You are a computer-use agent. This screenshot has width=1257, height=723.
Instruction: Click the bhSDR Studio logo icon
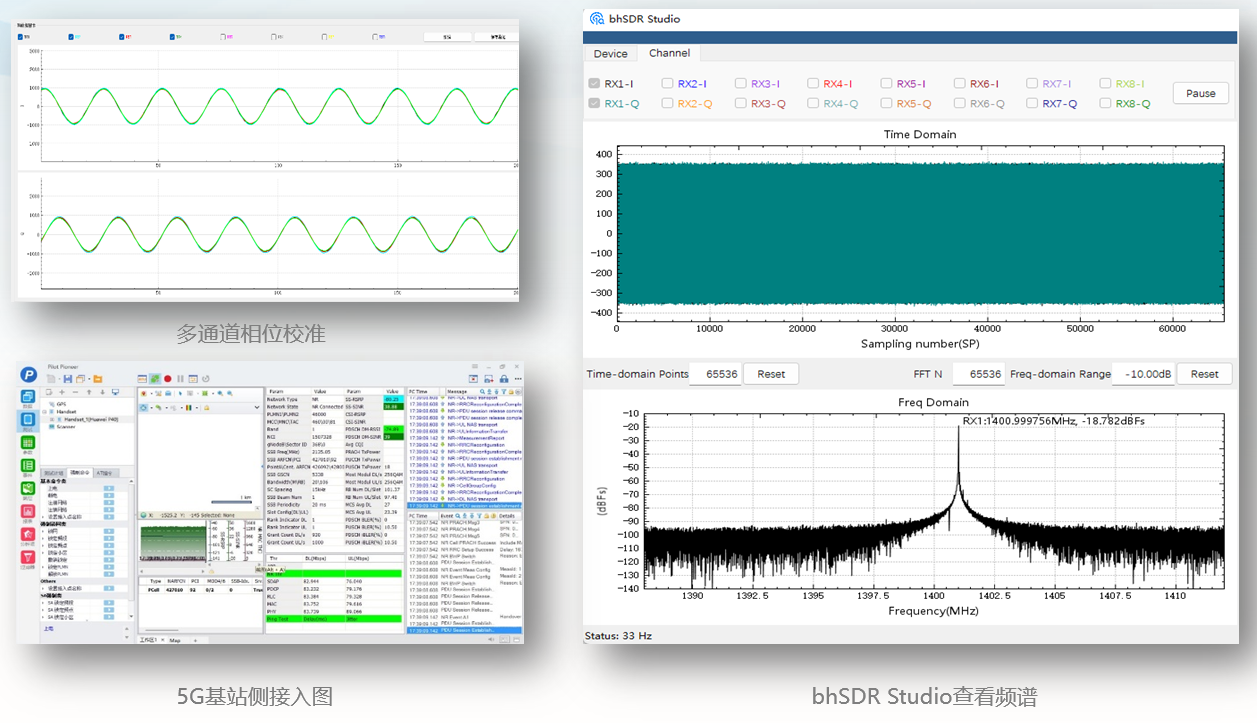coord(597,18)
